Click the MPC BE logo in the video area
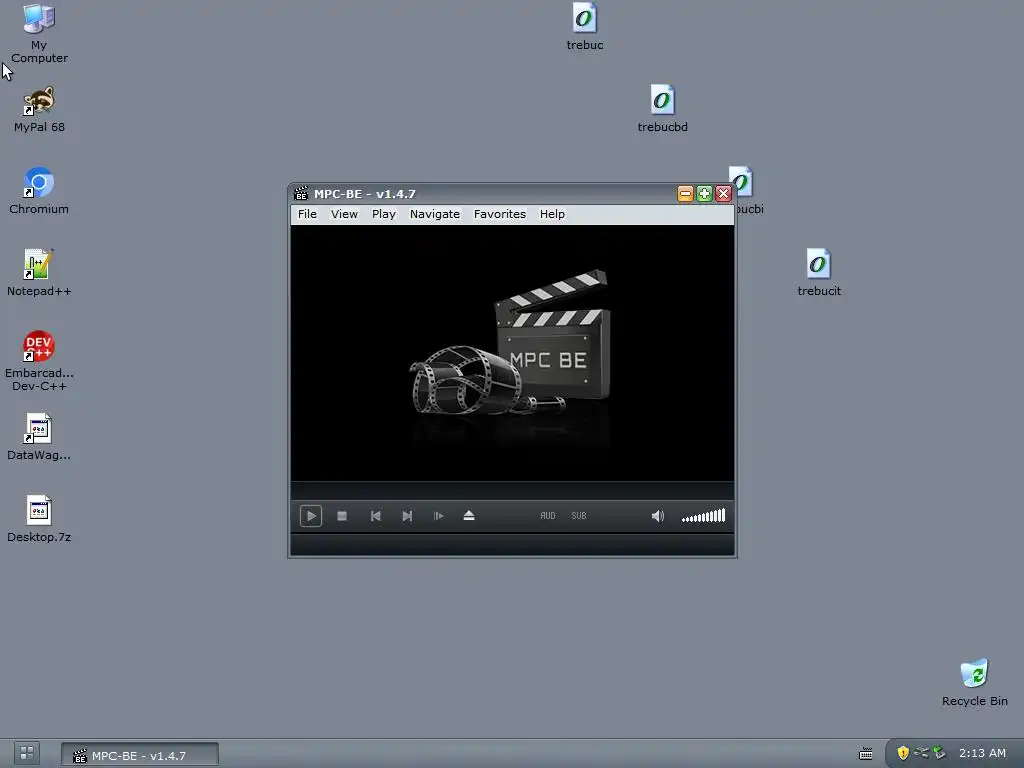Image resolution: width=1024 pixels, height=768 pixels. [511, 343]
